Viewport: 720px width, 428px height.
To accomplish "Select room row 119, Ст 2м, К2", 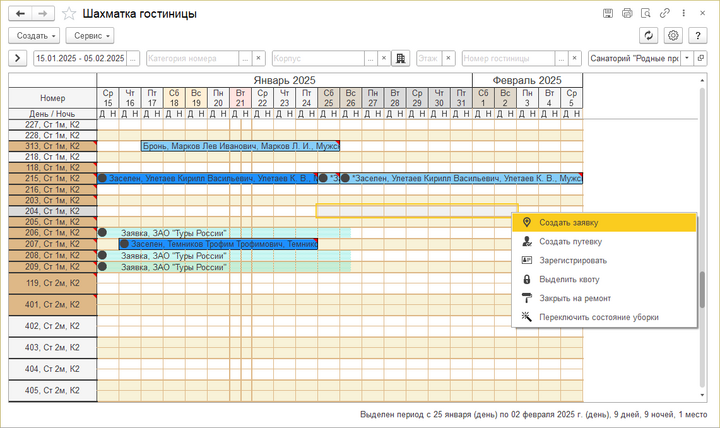I will [x=52, y=283].
